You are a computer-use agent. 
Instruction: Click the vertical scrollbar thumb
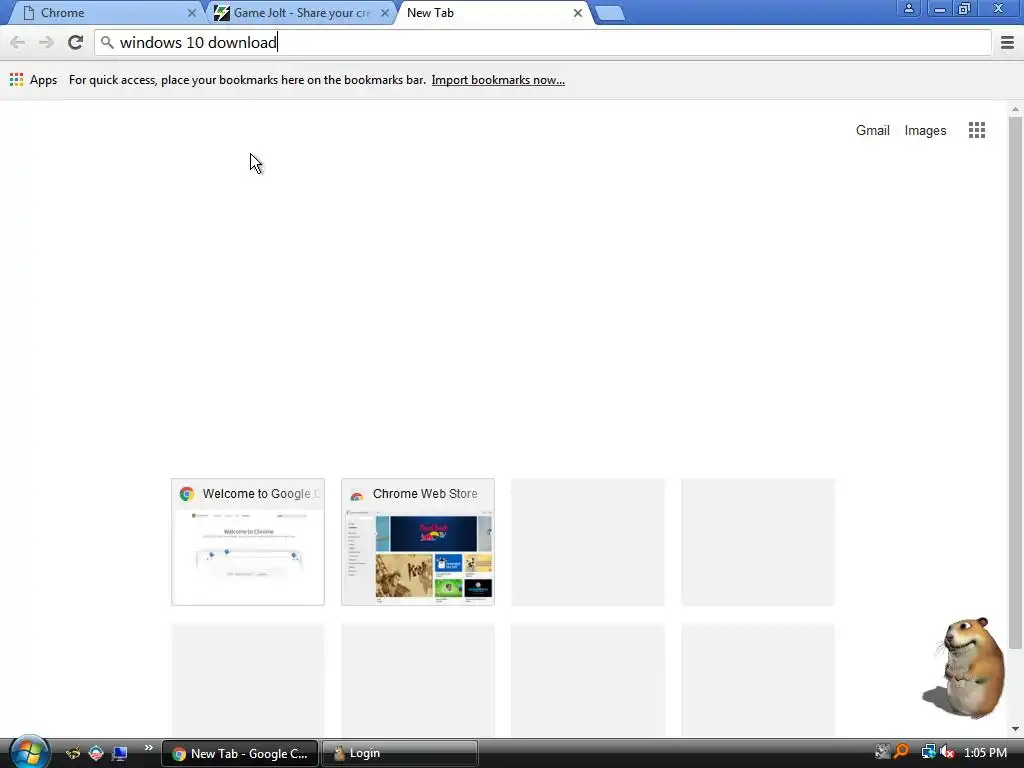1015,383
